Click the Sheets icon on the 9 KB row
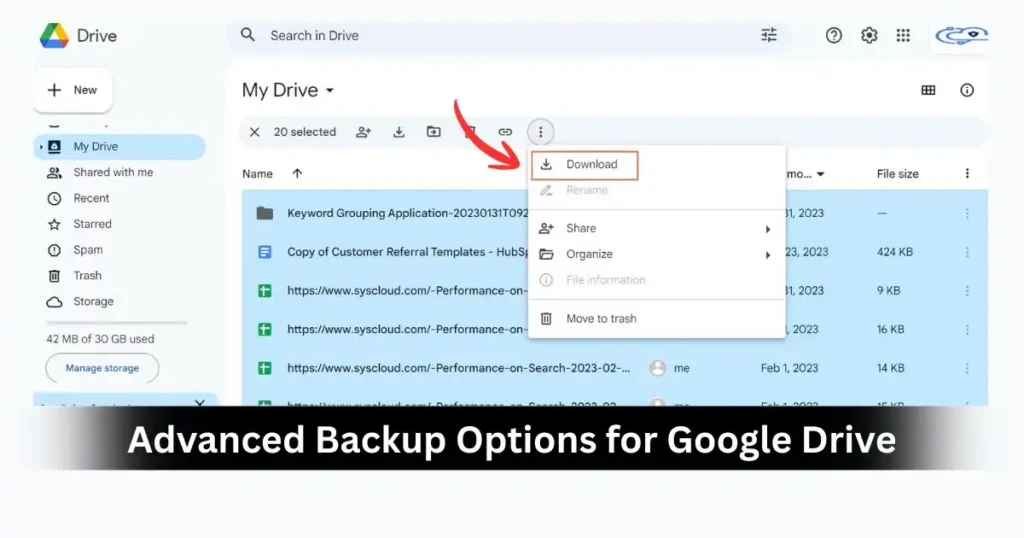Screen dimensions: 1024x538 [264, 291]
